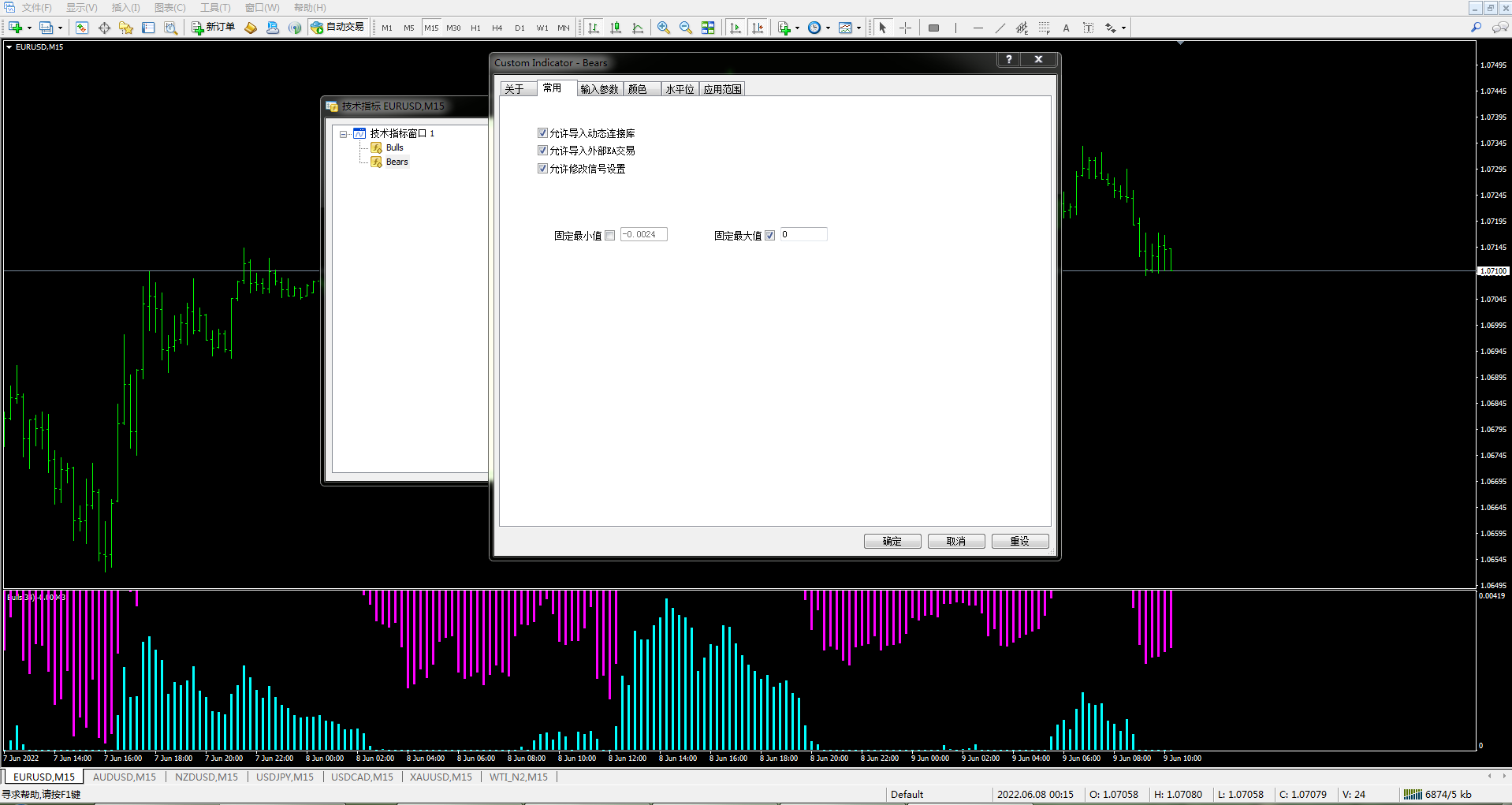Image resolution: width=1512 pixels, height=805 pixels.
Task: Click the zoom out magnifier icon
Action: point(686,28)
